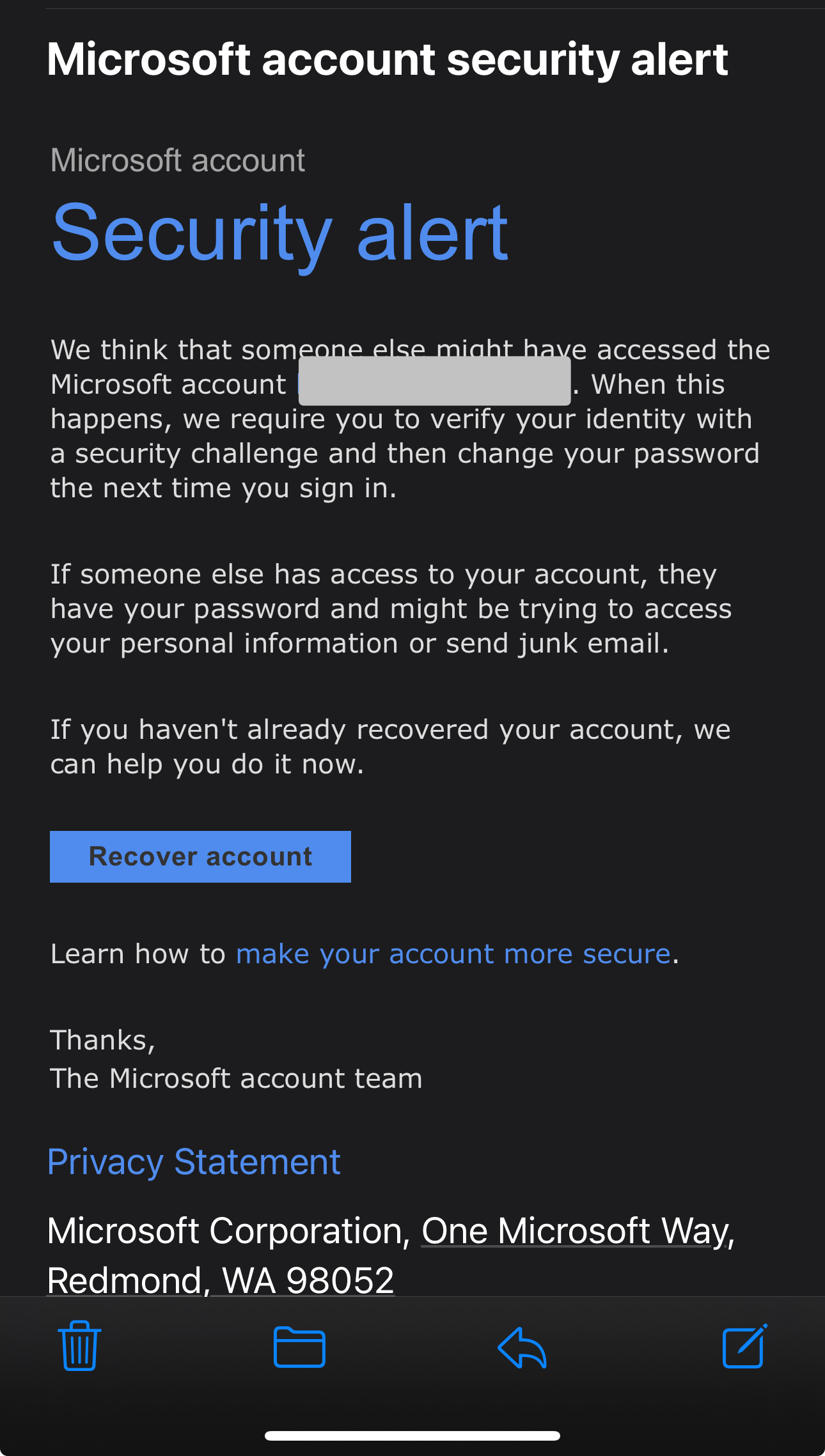Click the "Thanks," closing line
This screenshot has height=1456, width=825.
(x=102, y=1040)
